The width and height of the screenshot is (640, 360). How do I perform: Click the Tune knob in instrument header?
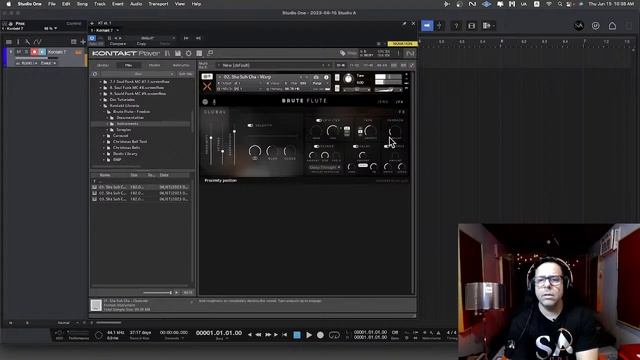tap(348, 79)
